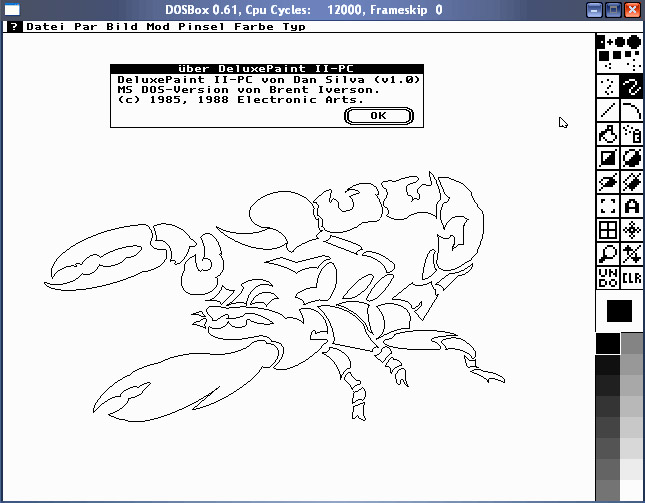Choose the three-dot spray brush shape
This screenshot has width=645, height=503.
pos(608,65)
